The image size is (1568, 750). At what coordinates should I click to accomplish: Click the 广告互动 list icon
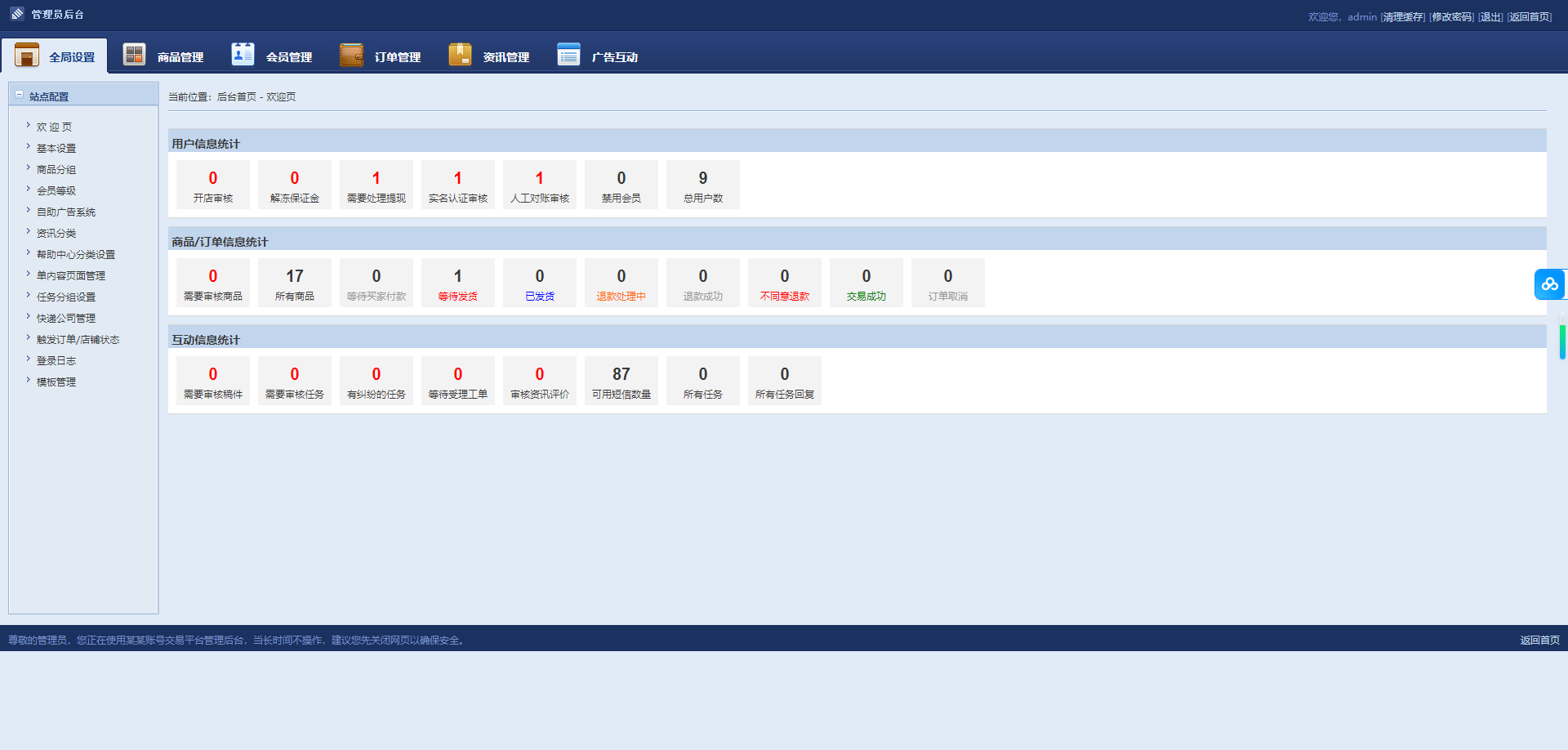(568, 55)
